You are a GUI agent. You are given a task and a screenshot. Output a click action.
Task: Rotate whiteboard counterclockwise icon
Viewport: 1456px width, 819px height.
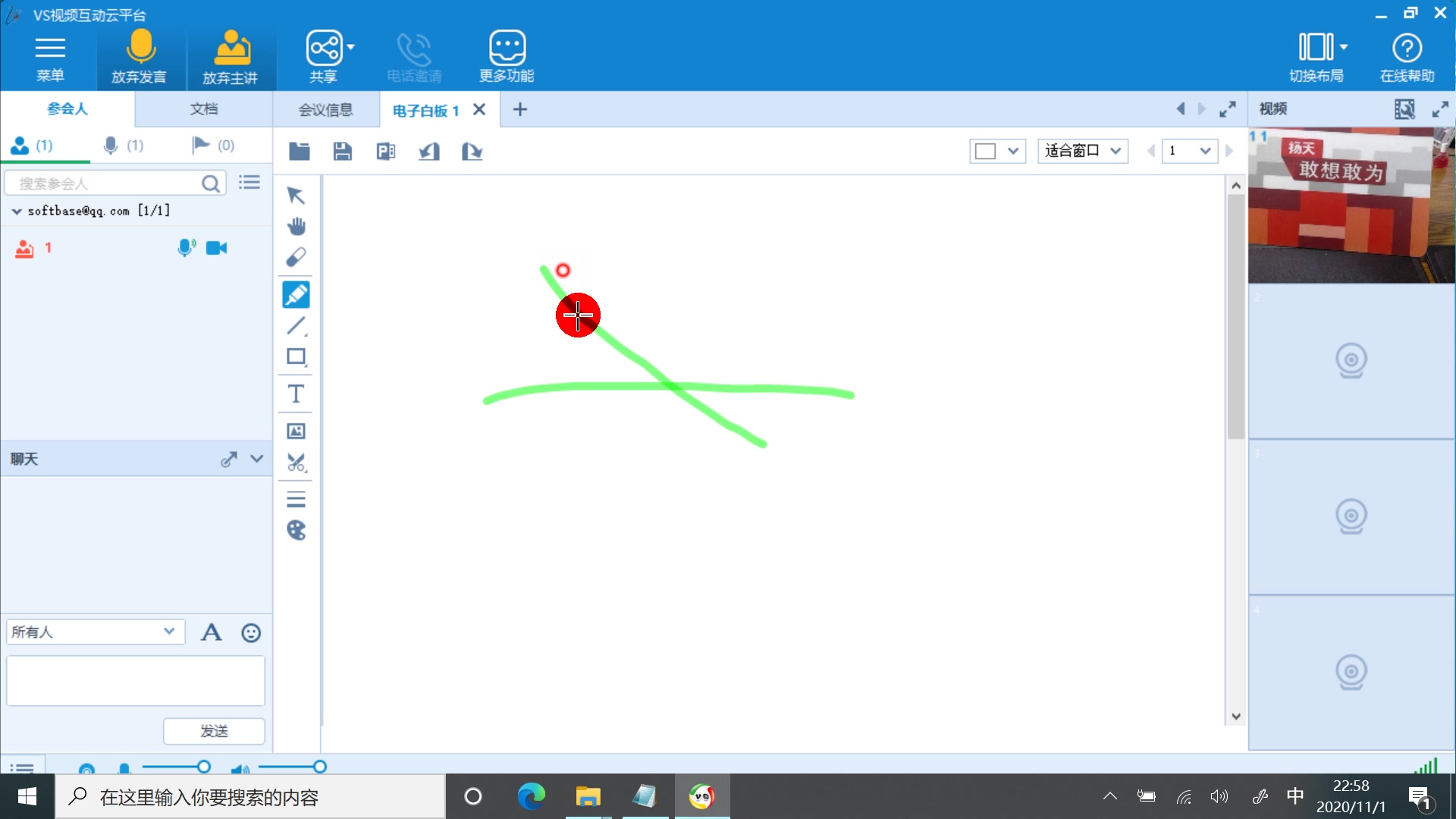coord(429,152)
